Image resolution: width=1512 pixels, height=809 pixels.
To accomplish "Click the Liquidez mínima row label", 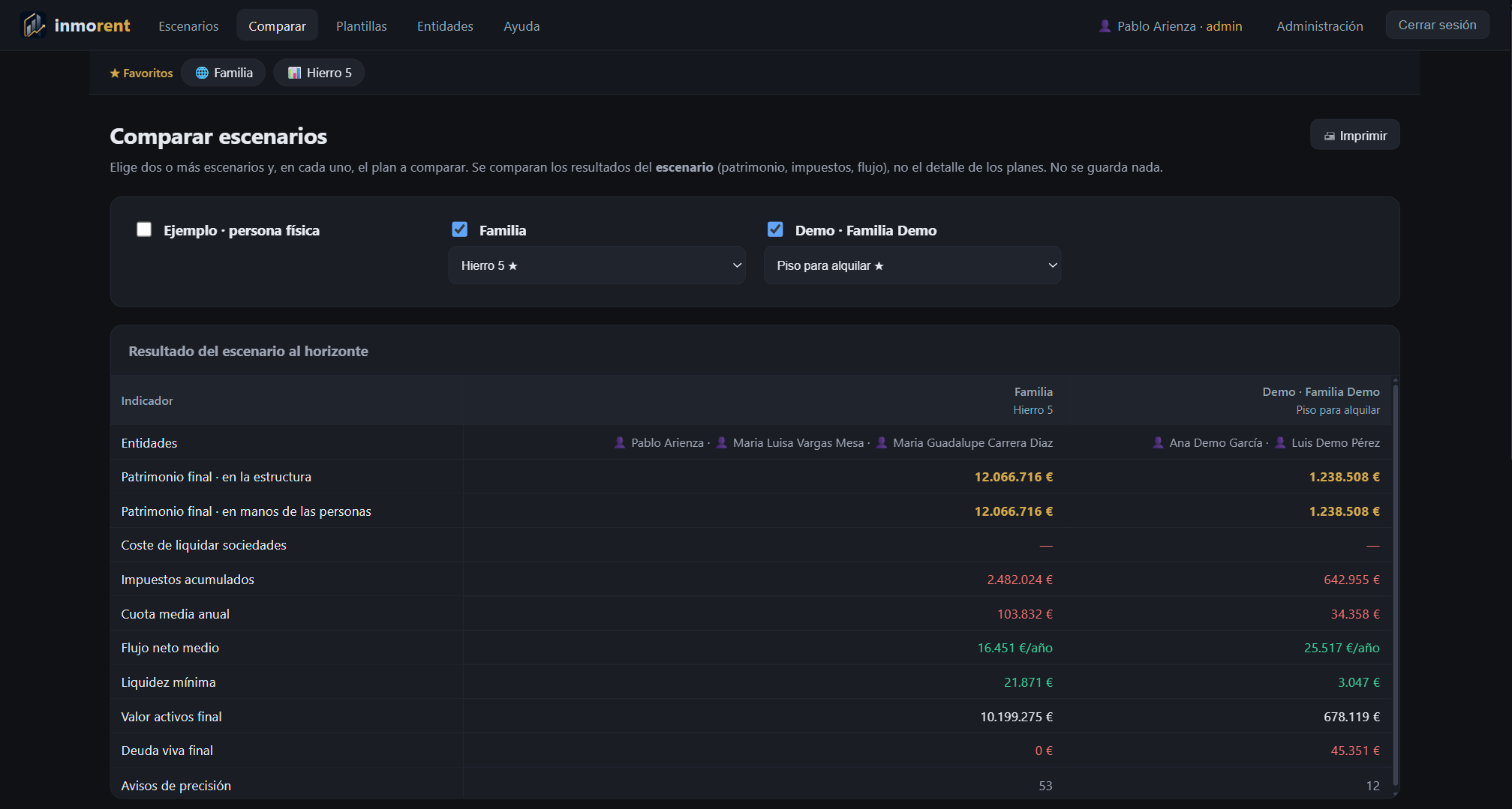I will 168,682.
